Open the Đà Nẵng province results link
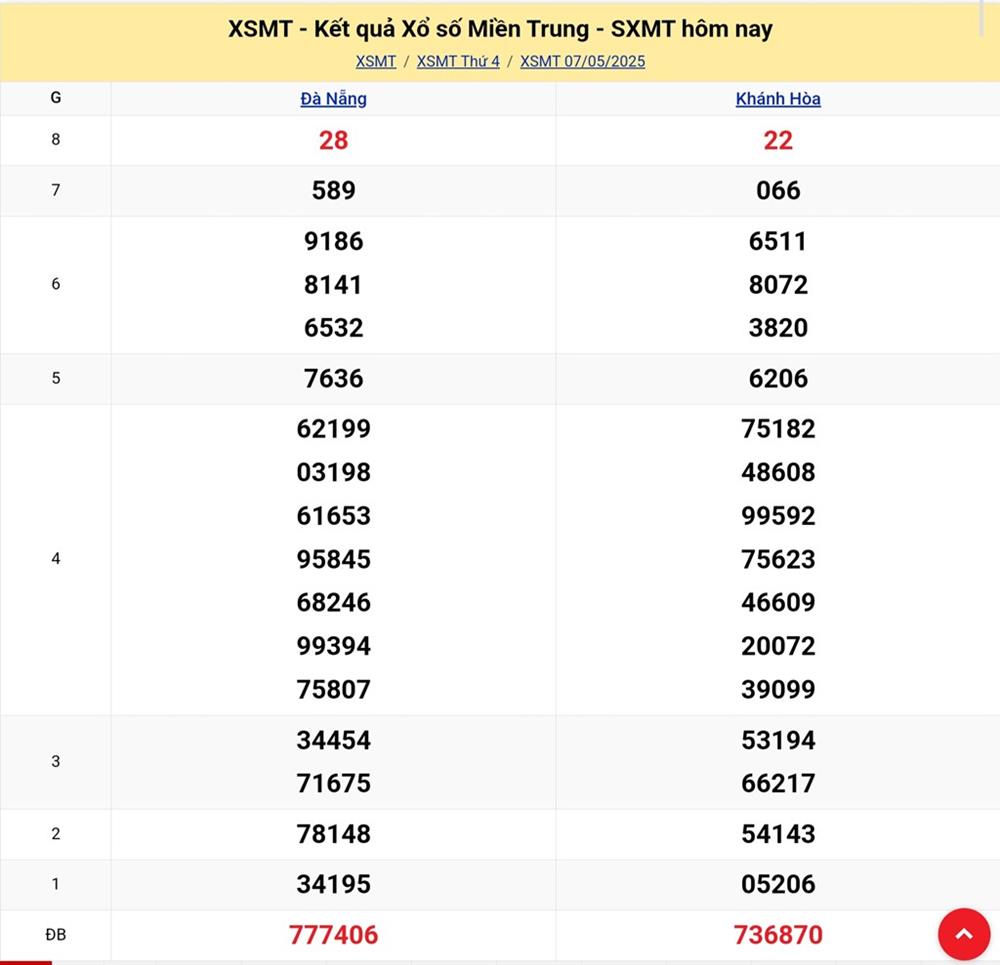1000x965 pixels. coord(333,99)
